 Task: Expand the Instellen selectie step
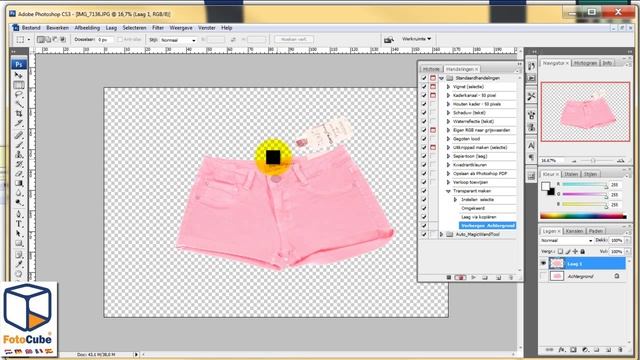[x=455, y=200]
